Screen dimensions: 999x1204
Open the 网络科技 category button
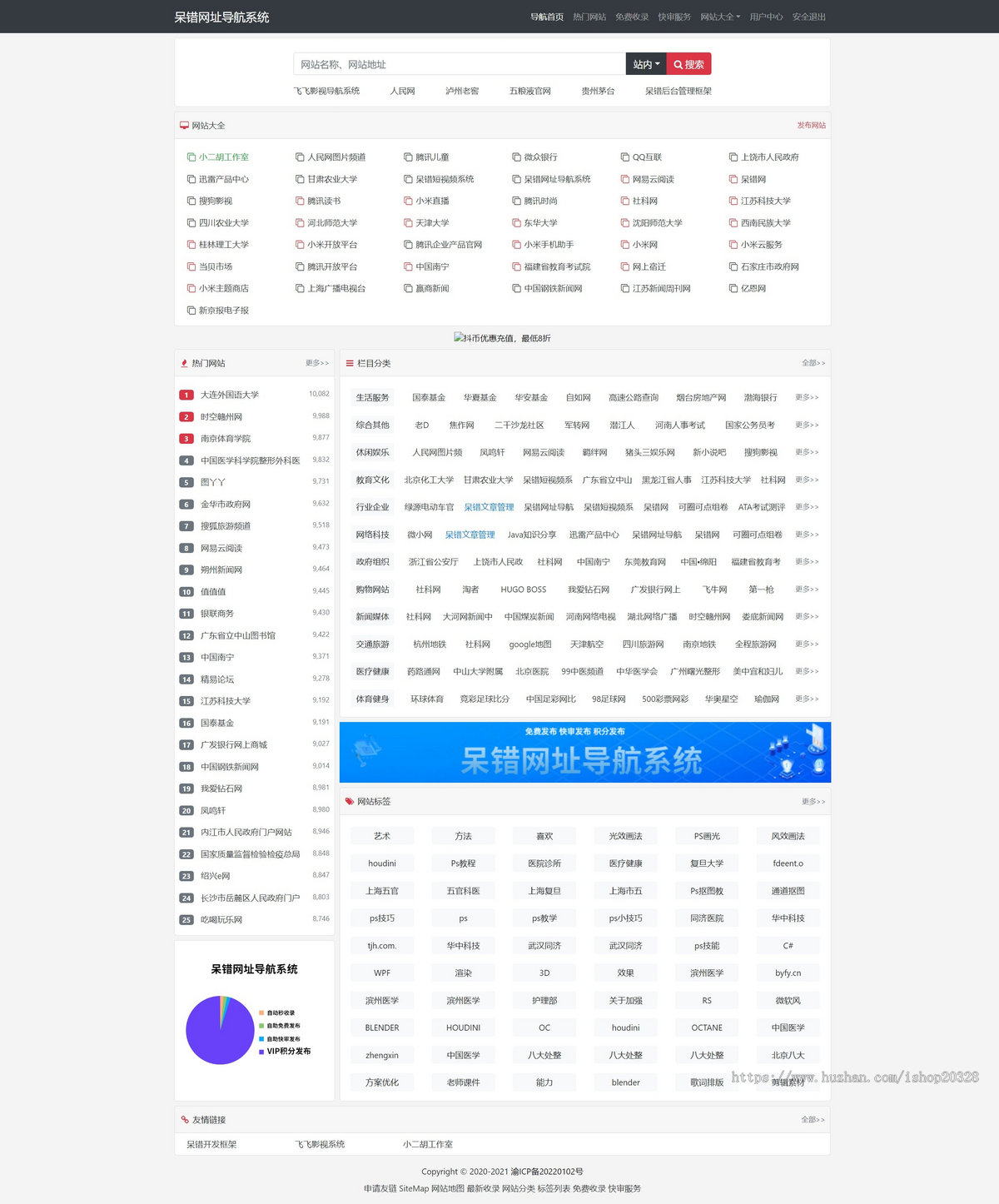click(372, 535)
